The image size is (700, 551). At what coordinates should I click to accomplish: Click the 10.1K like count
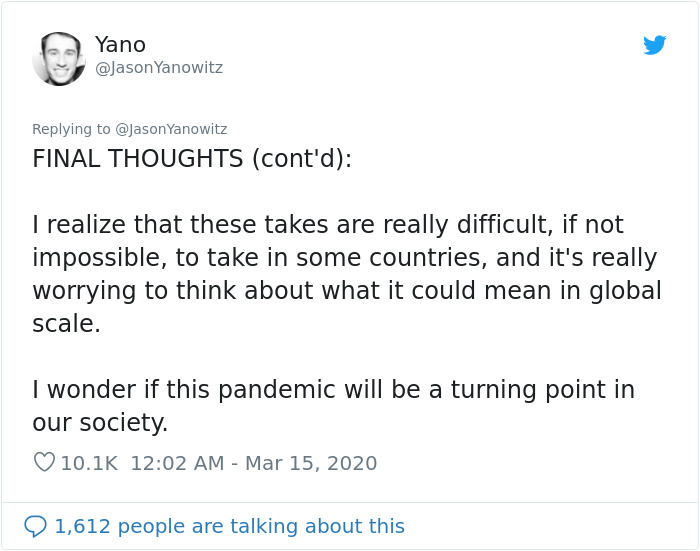(x=89, y=463)
